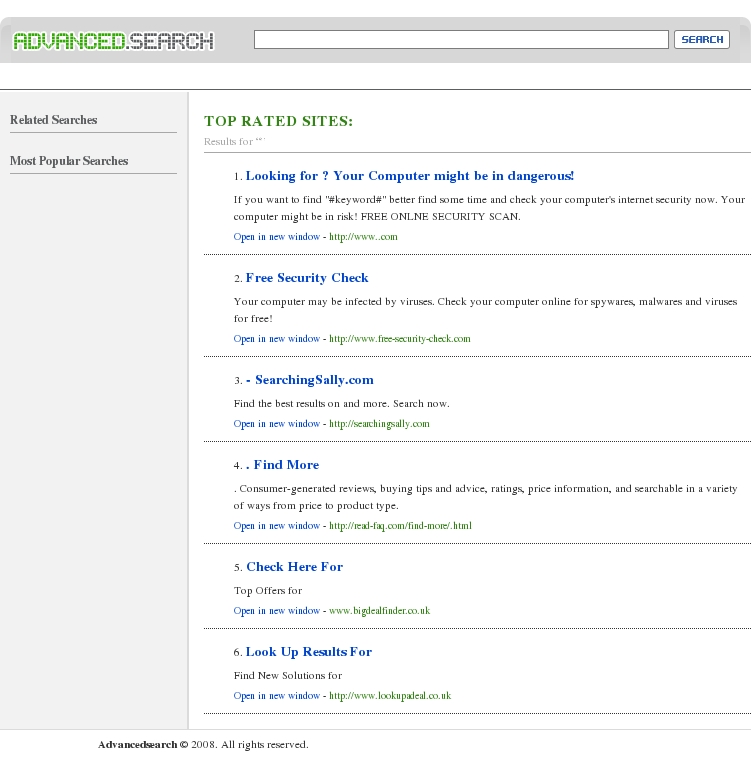Click the www.lookupadeal.co.uk URL link
The width and height of the screenshot is (753, 774).
point(390,696)
